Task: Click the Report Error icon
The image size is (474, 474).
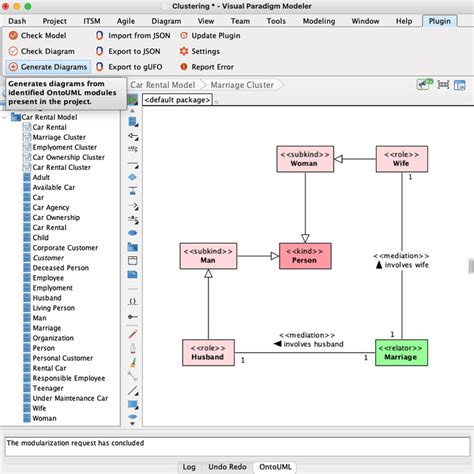Action: 184,67
